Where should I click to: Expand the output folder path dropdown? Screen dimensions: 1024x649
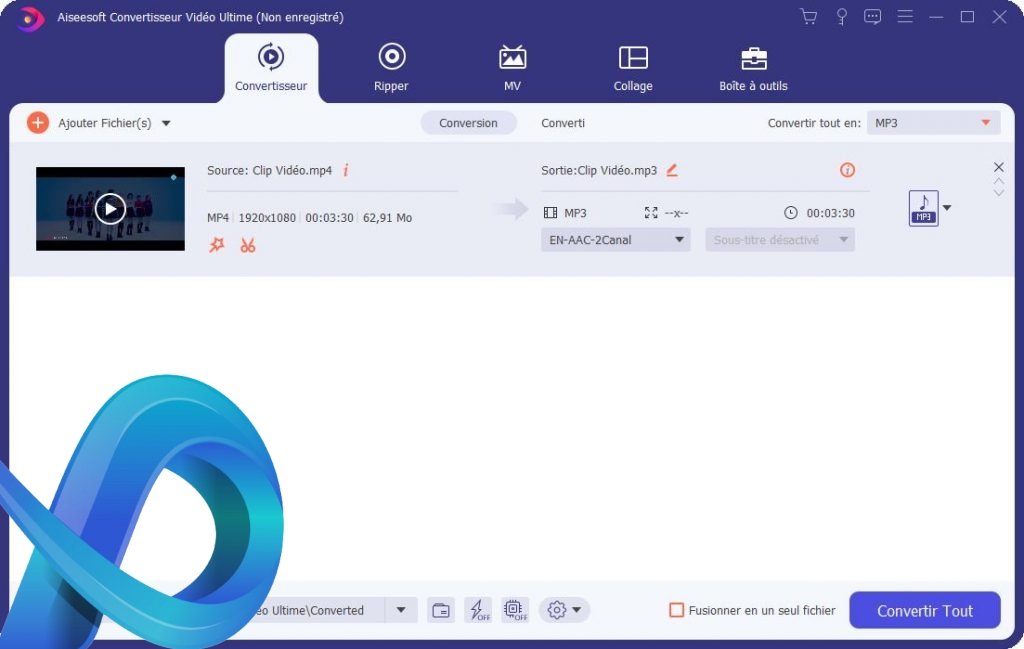[x=401, y=610]
